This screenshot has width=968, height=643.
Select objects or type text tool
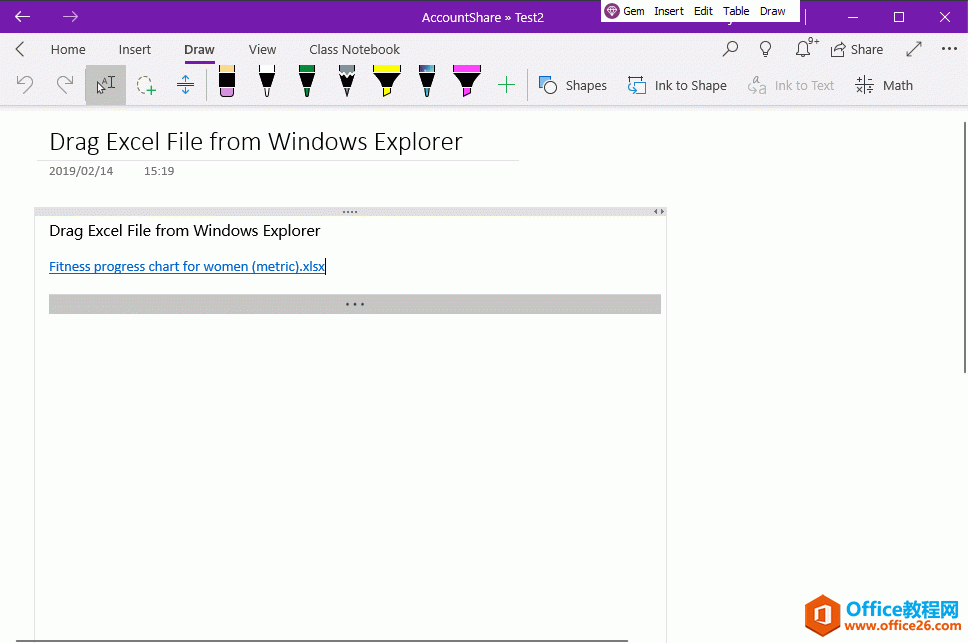pos(106,85)
